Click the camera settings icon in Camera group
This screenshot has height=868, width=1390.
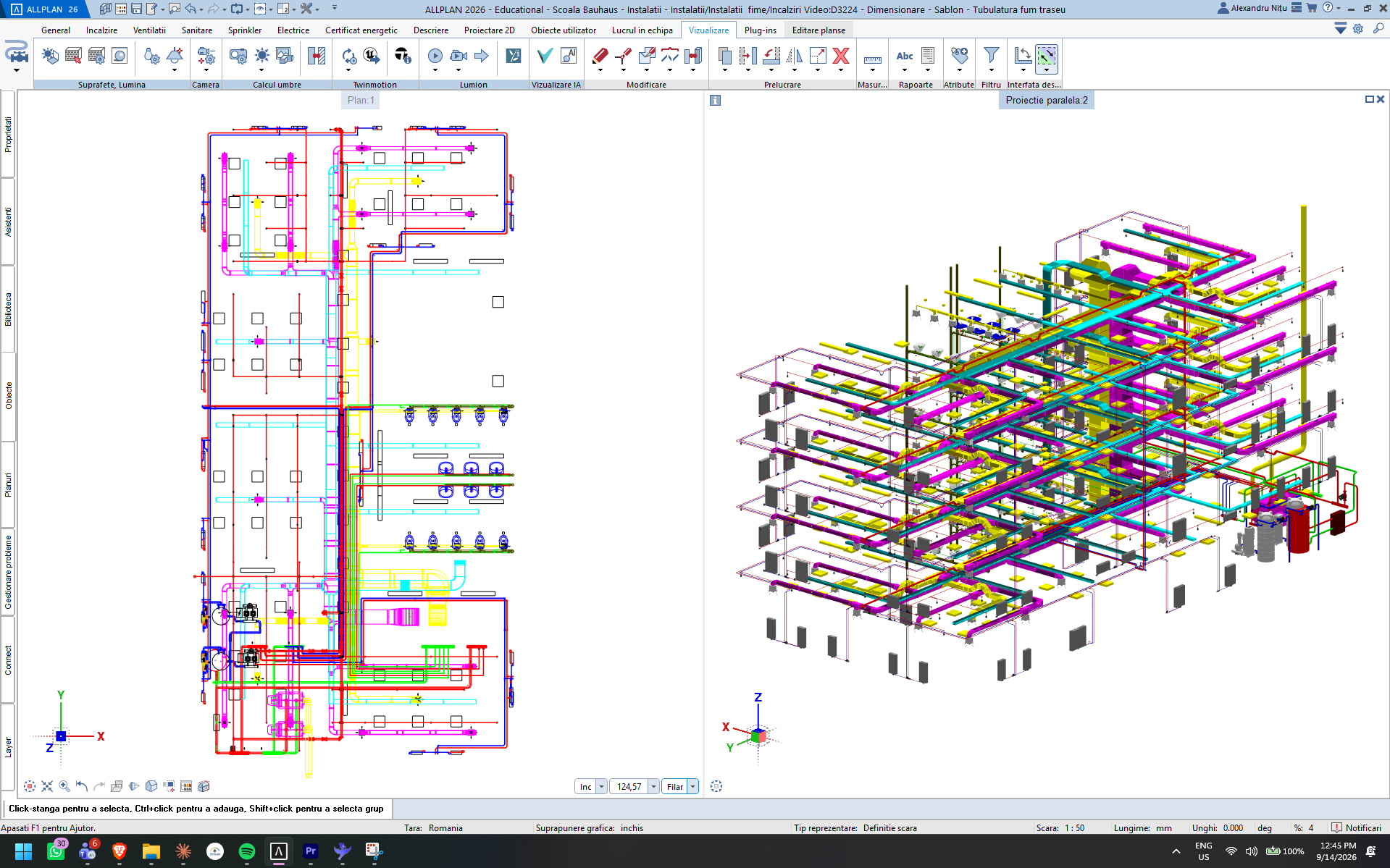tap(206, 56)
